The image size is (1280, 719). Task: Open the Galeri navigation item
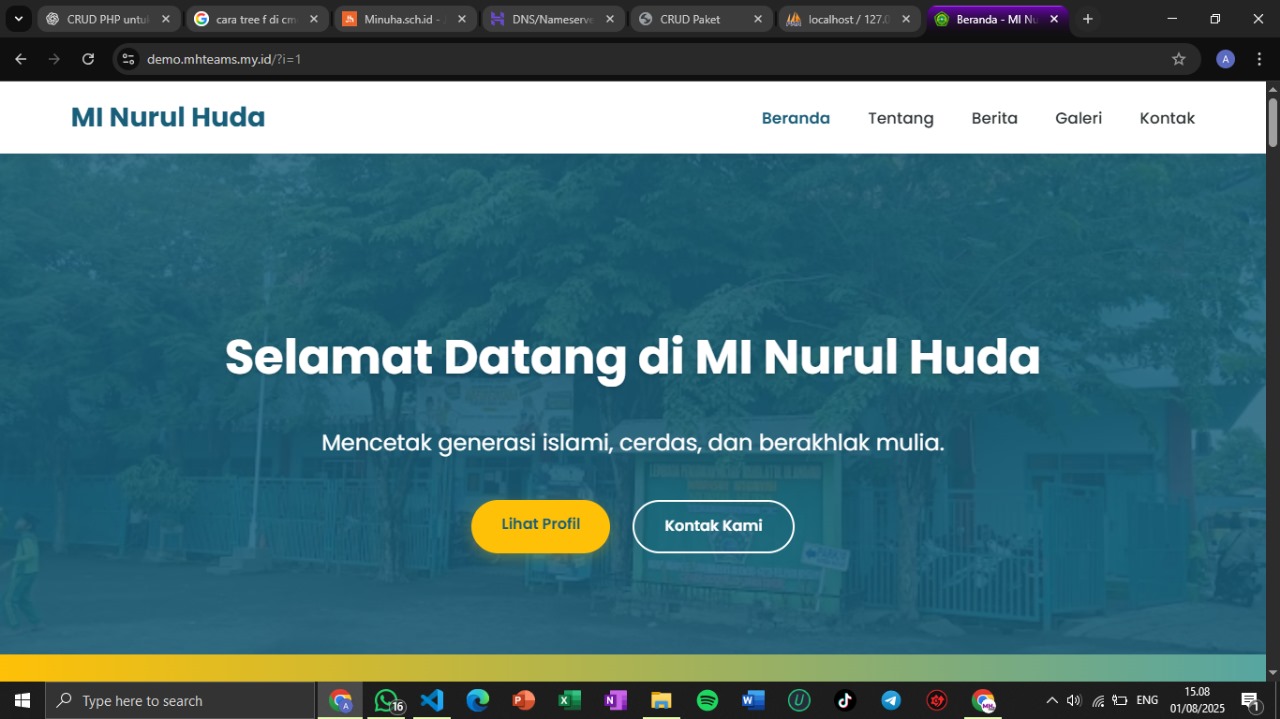tap(1078, 117)
